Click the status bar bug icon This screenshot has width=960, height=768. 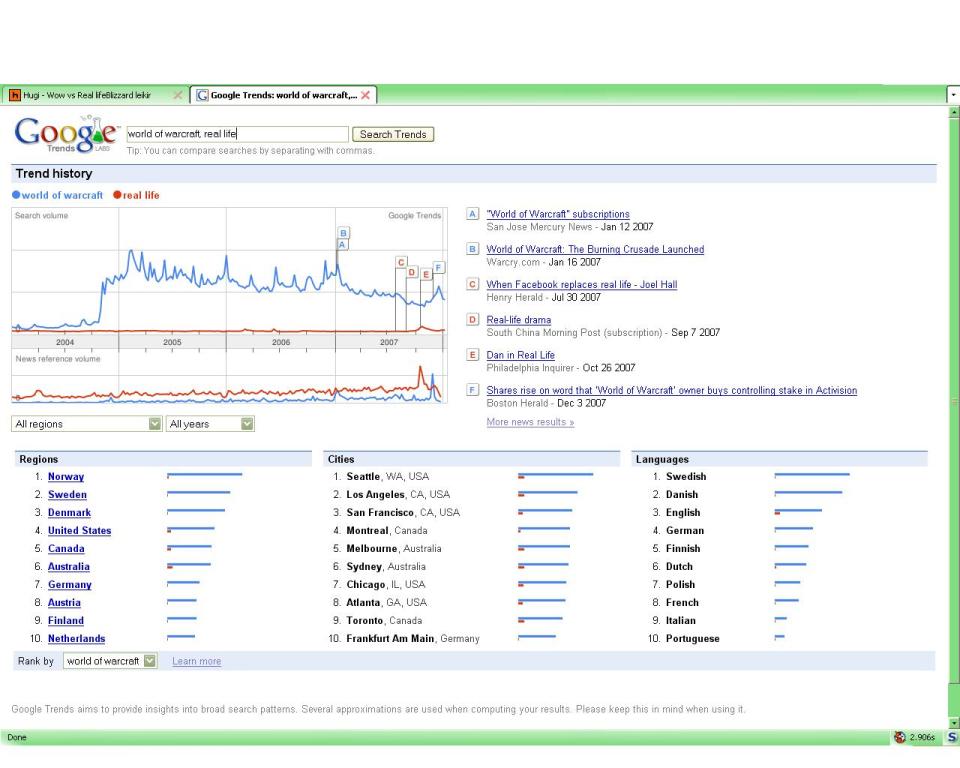pos(899,737)
